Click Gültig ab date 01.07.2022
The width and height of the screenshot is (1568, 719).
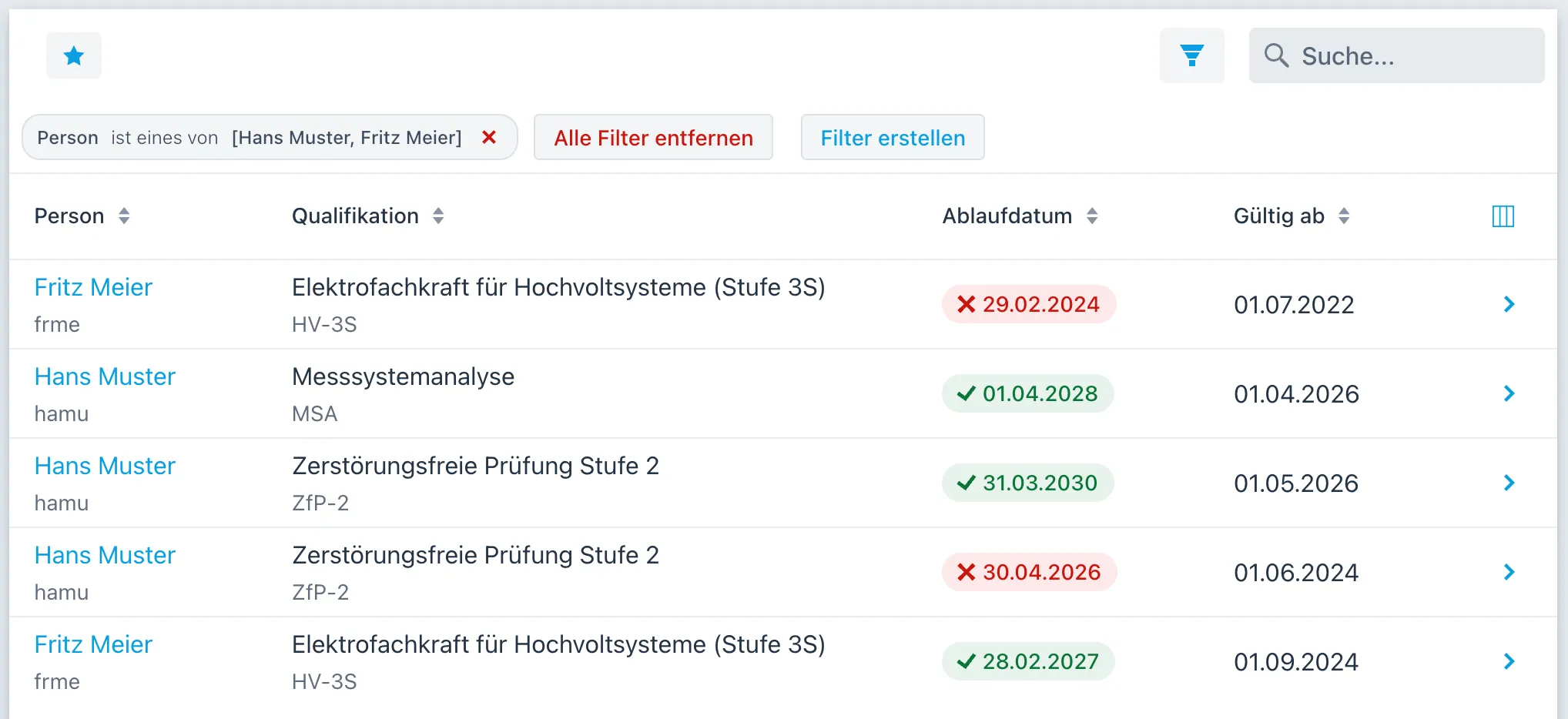tap(1294, 305)
